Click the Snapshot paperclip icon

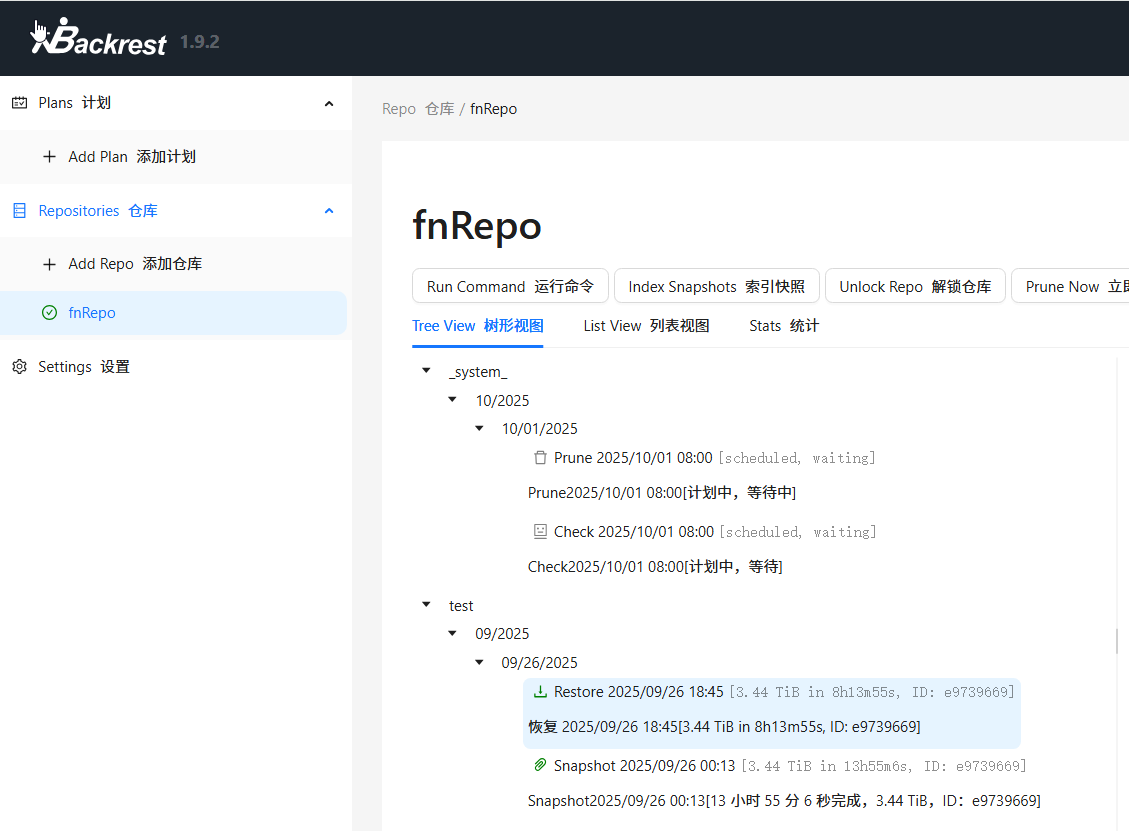tap(540, 766)
